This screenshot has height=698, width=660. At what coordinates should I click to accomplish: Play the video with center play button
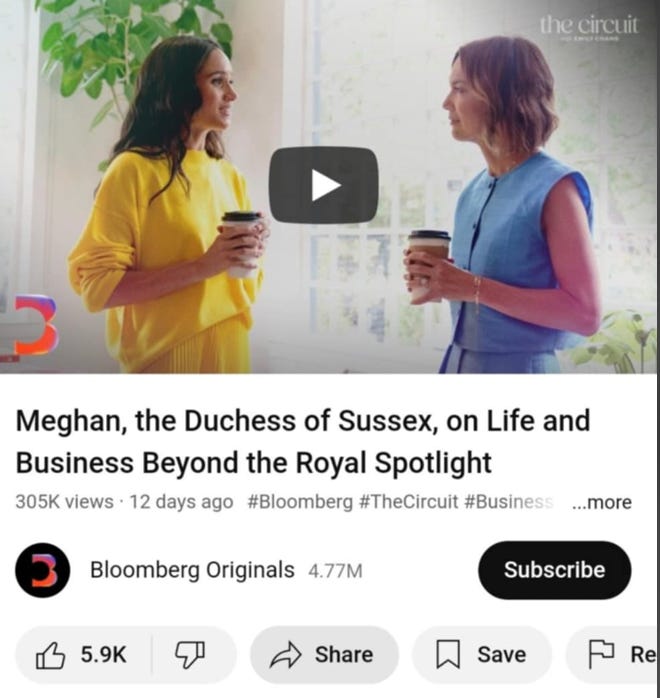[324, 185]
